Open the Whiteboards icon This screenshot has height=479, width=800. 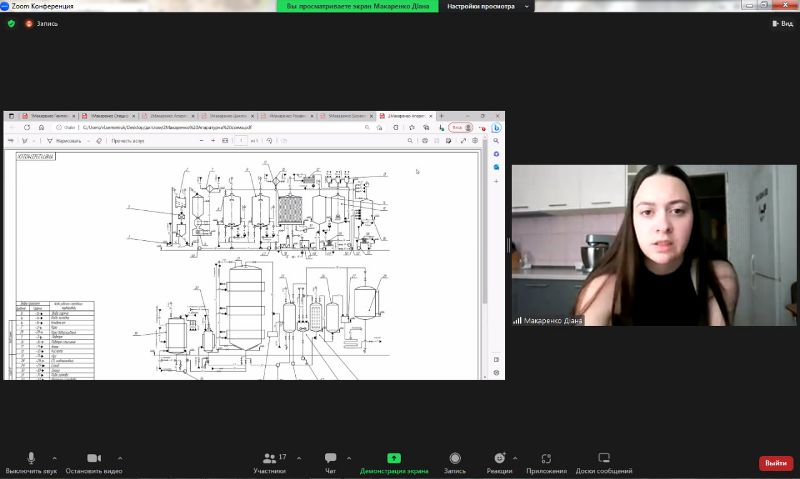604,459
